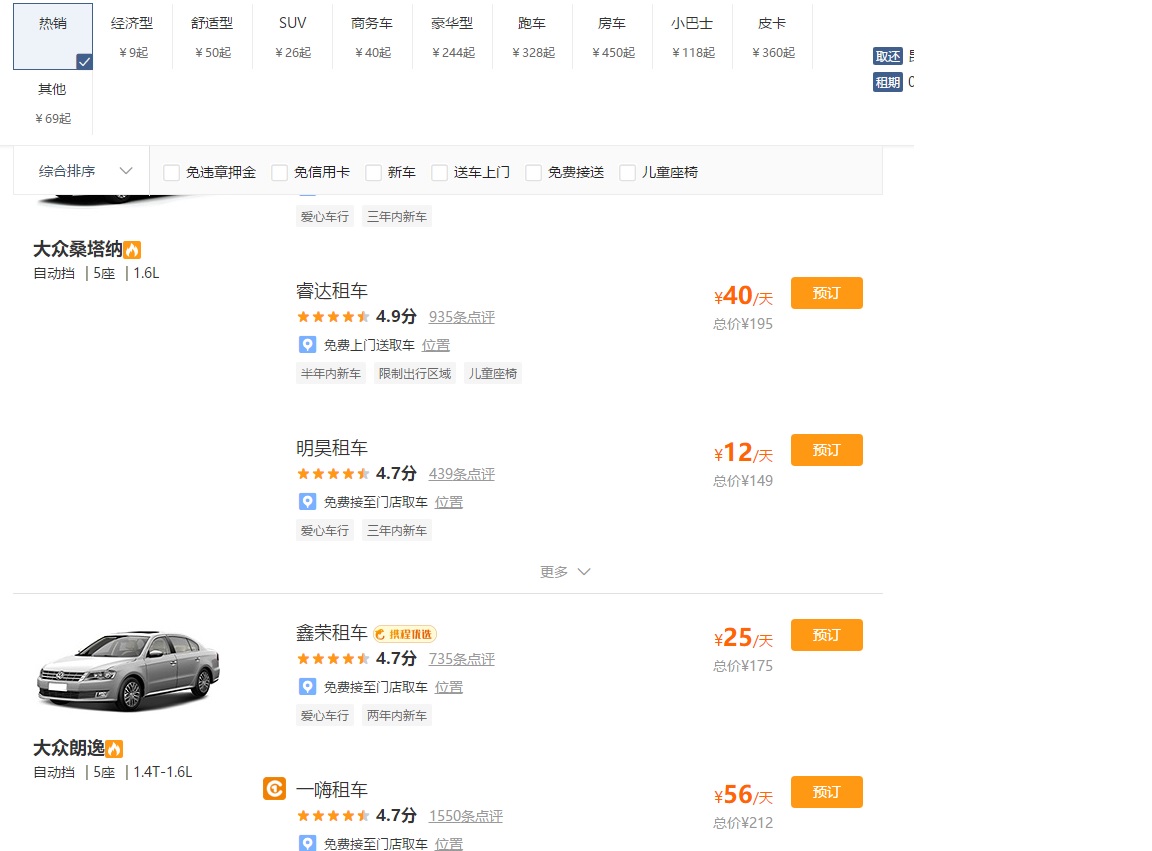Click 预订 to book 睿达租车
The width and height of the screenshot is (1152, 851).
click(827, 293)
